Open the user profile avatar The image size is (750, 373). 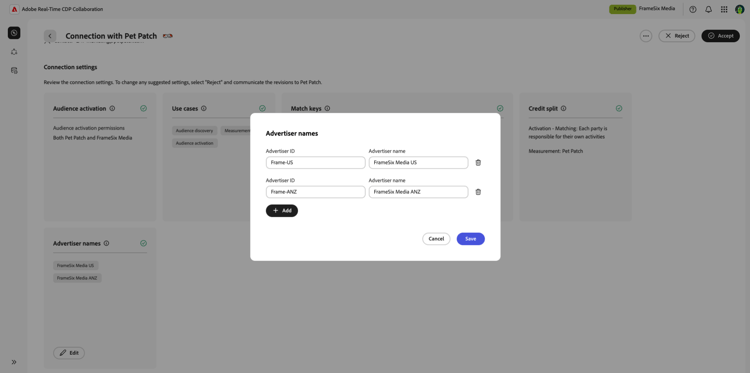pyautogui.click(x=739, y=9)
